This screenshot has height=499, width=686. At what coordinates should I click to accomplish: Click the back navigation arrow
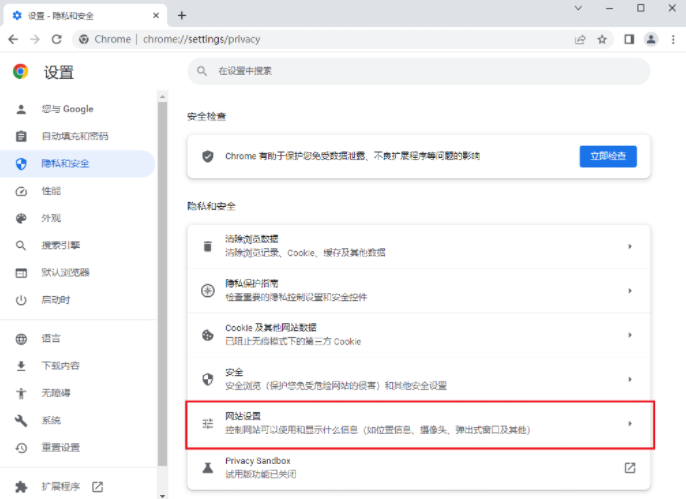(13, 39)
